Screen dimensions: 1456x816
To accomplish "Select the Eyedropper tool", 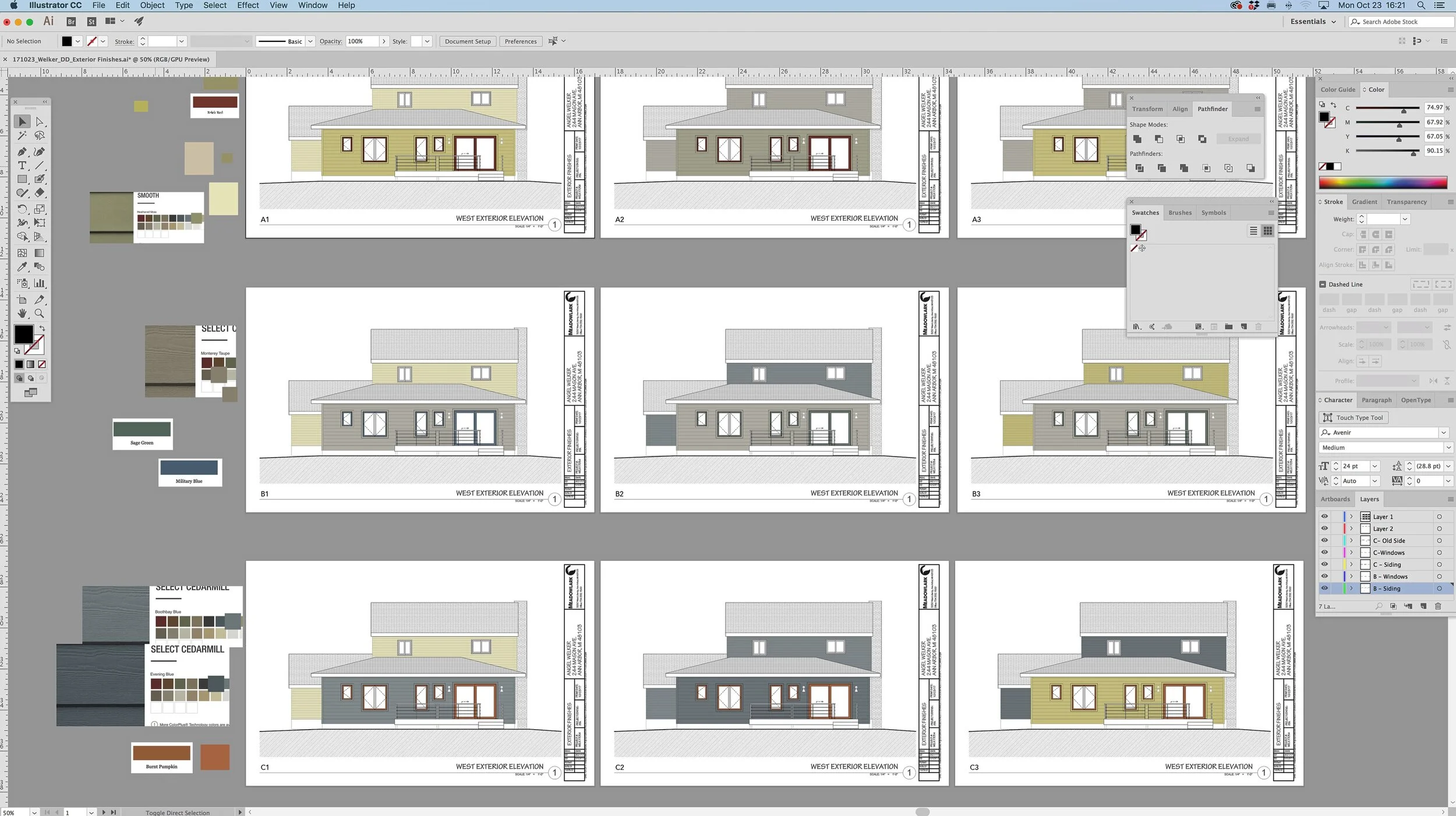I will point(22,267).
